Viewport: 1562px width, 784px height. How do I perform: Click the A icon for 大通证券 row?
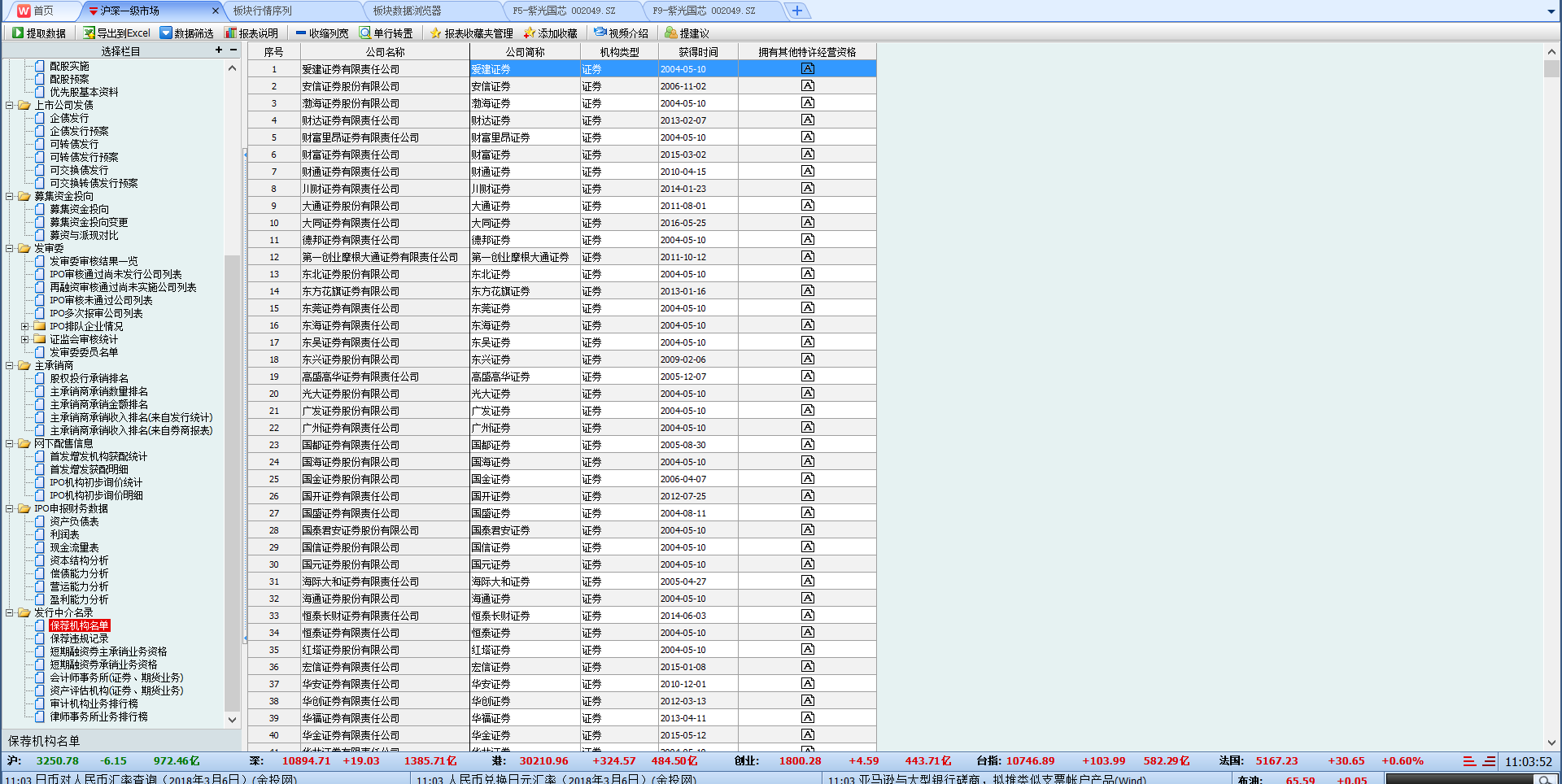tap(808, 206)
